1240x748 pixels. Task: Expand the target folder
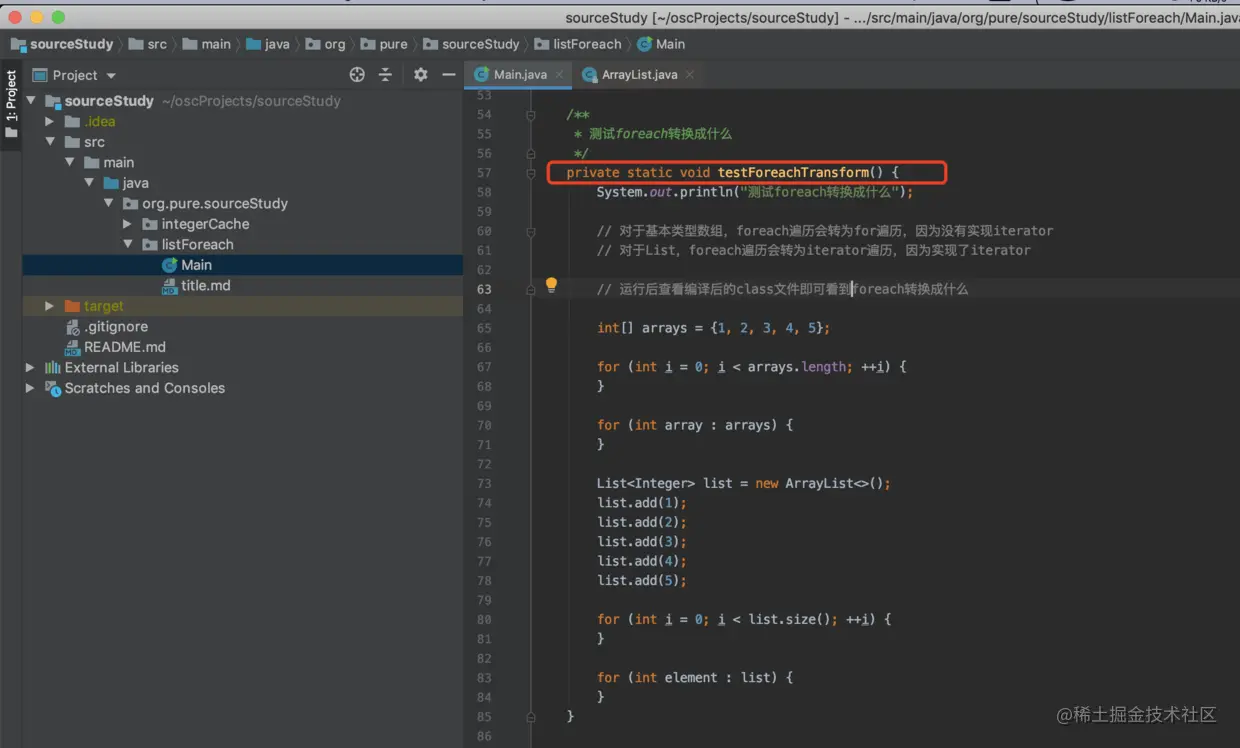coord(49,306)
